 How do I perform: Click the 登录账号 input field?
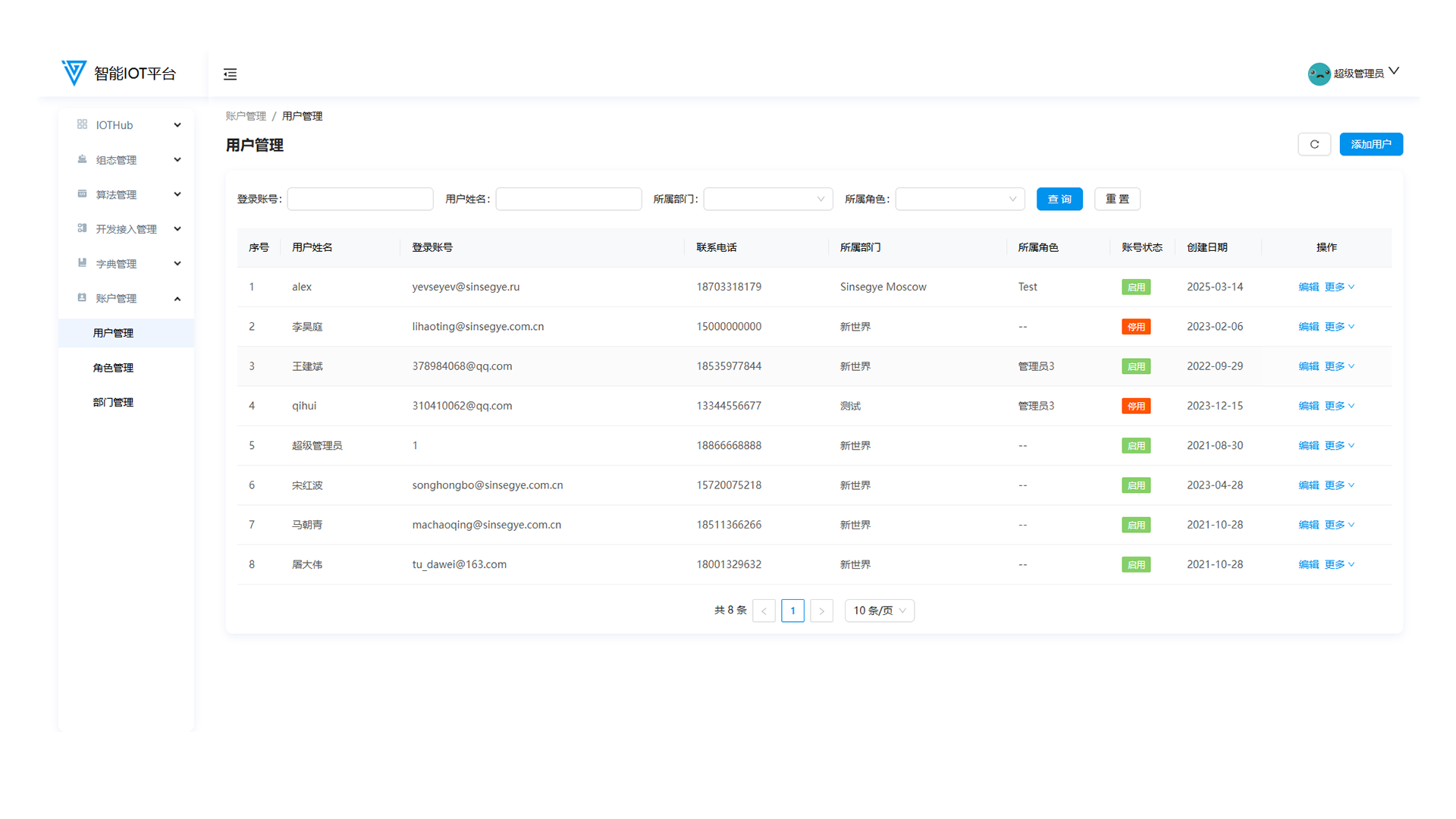360,199
